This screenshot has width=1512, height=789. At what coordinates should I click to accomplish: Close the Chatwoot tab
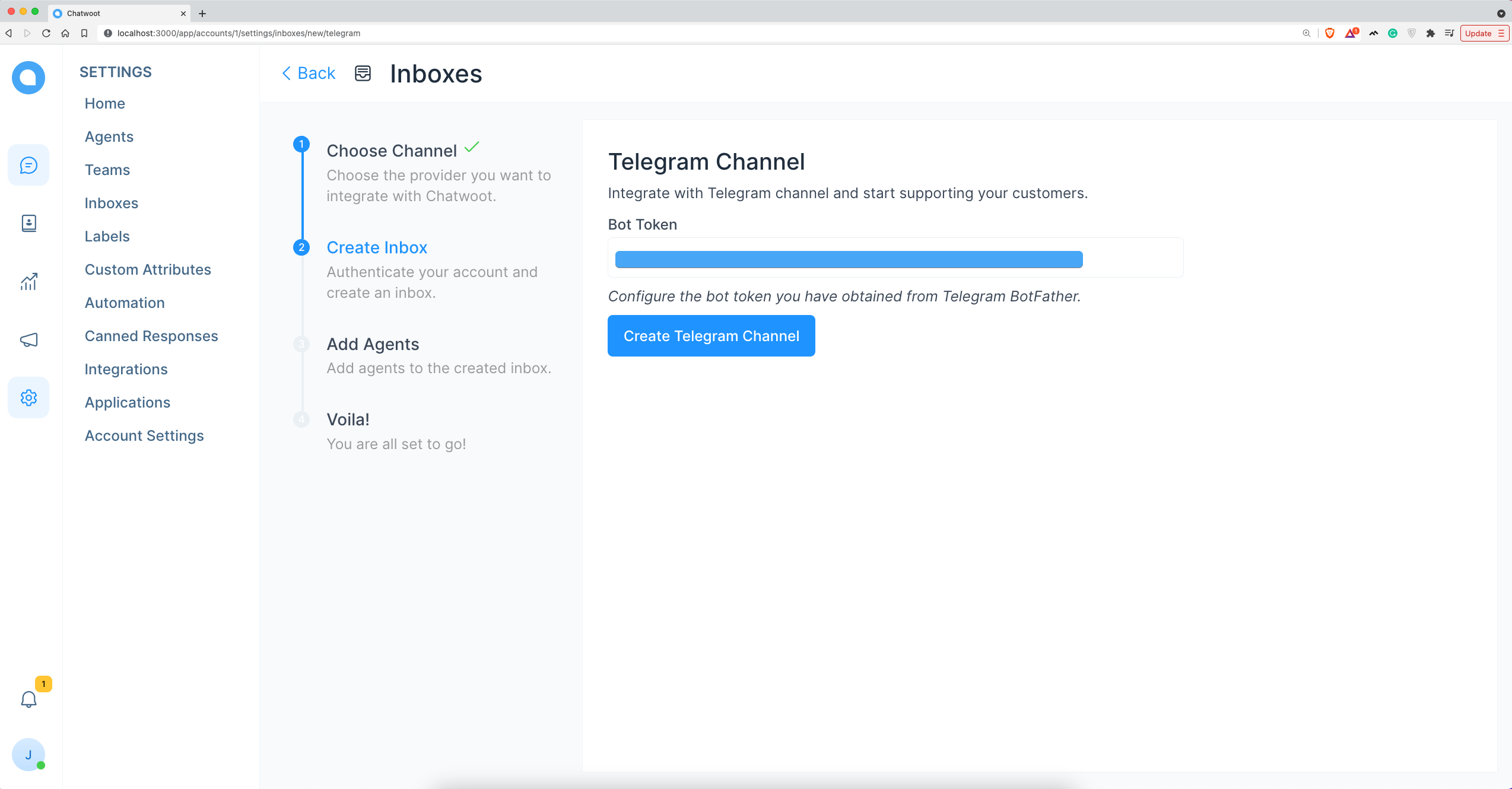183,13
